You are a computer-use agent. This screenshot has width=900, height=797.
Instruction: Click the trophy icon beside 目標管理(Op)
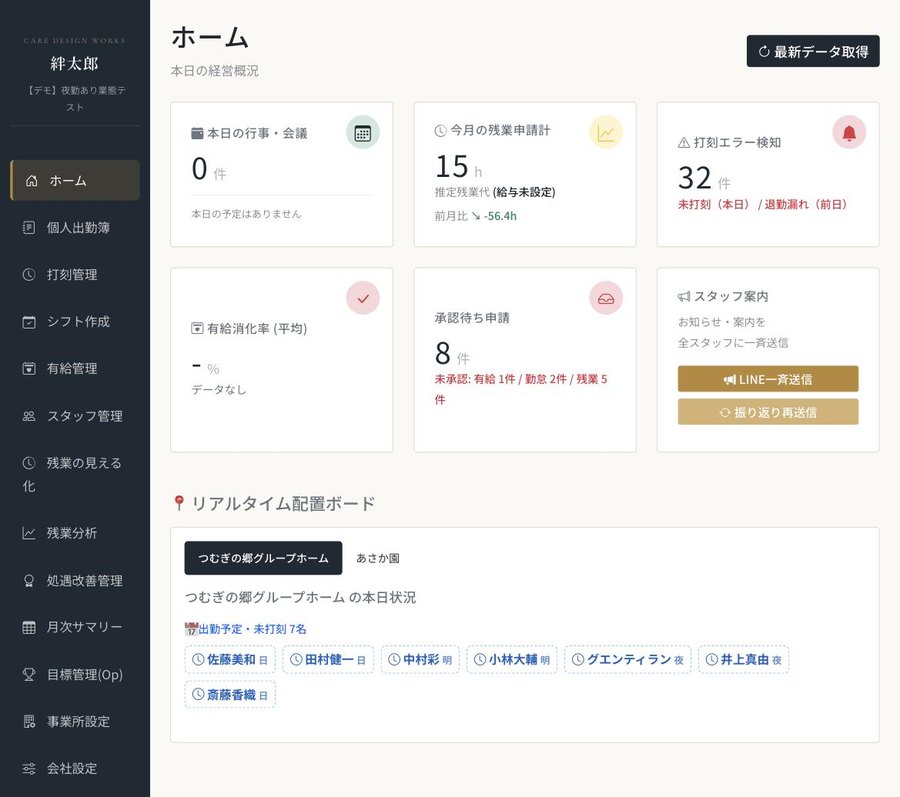pos(29,675)
